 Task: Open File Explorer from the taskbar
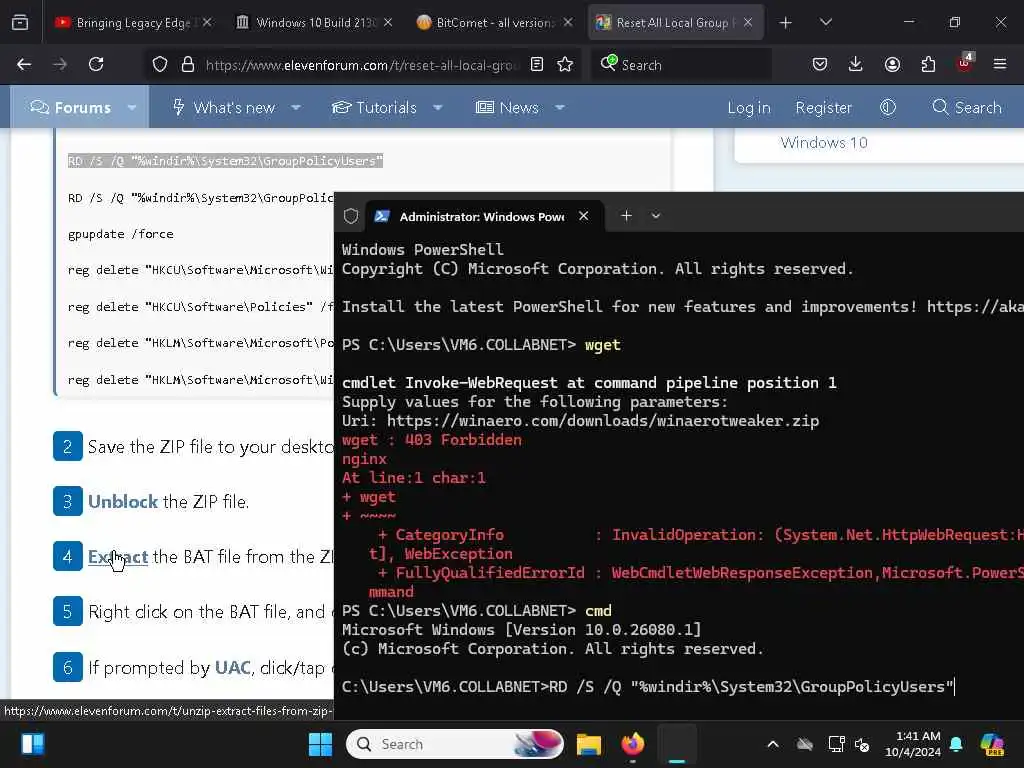(588, 744)
